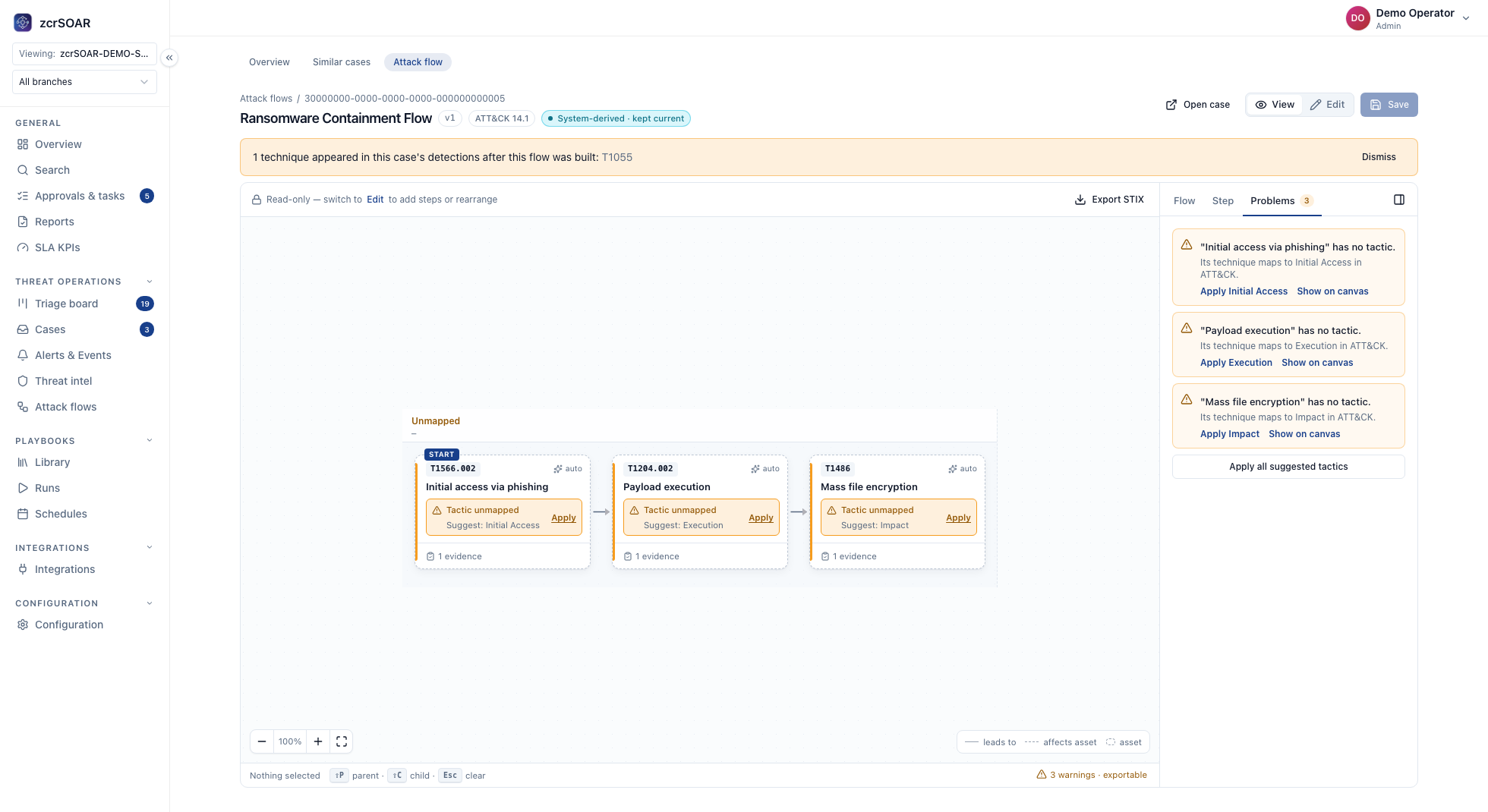This screenshot has width=1488, height=812.
Task: Switch to Edit mode
Action: [x=1327, y=105]
